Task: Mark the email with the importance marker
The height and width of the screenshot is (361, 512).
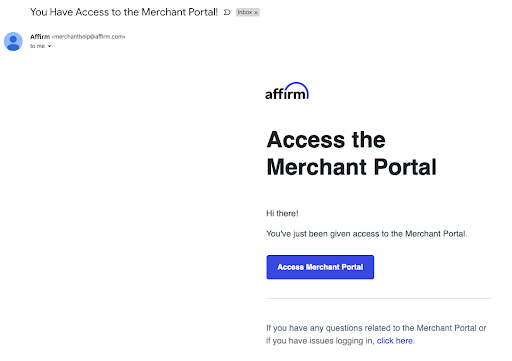Action: [x=227, y=12]
